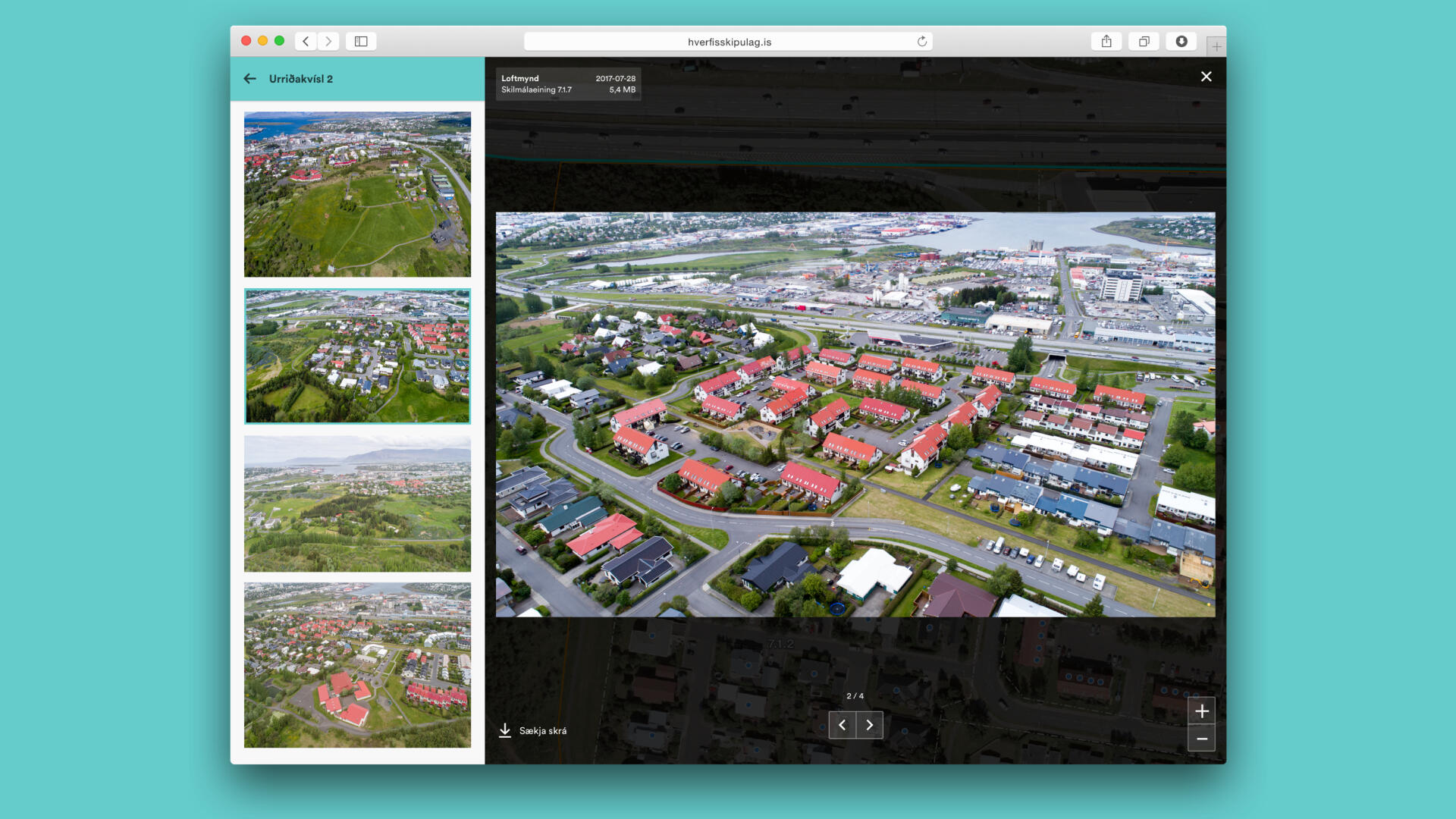Select the first green hillside aerial thumbnail
The image size is (1456, 819).
[357, 194]
